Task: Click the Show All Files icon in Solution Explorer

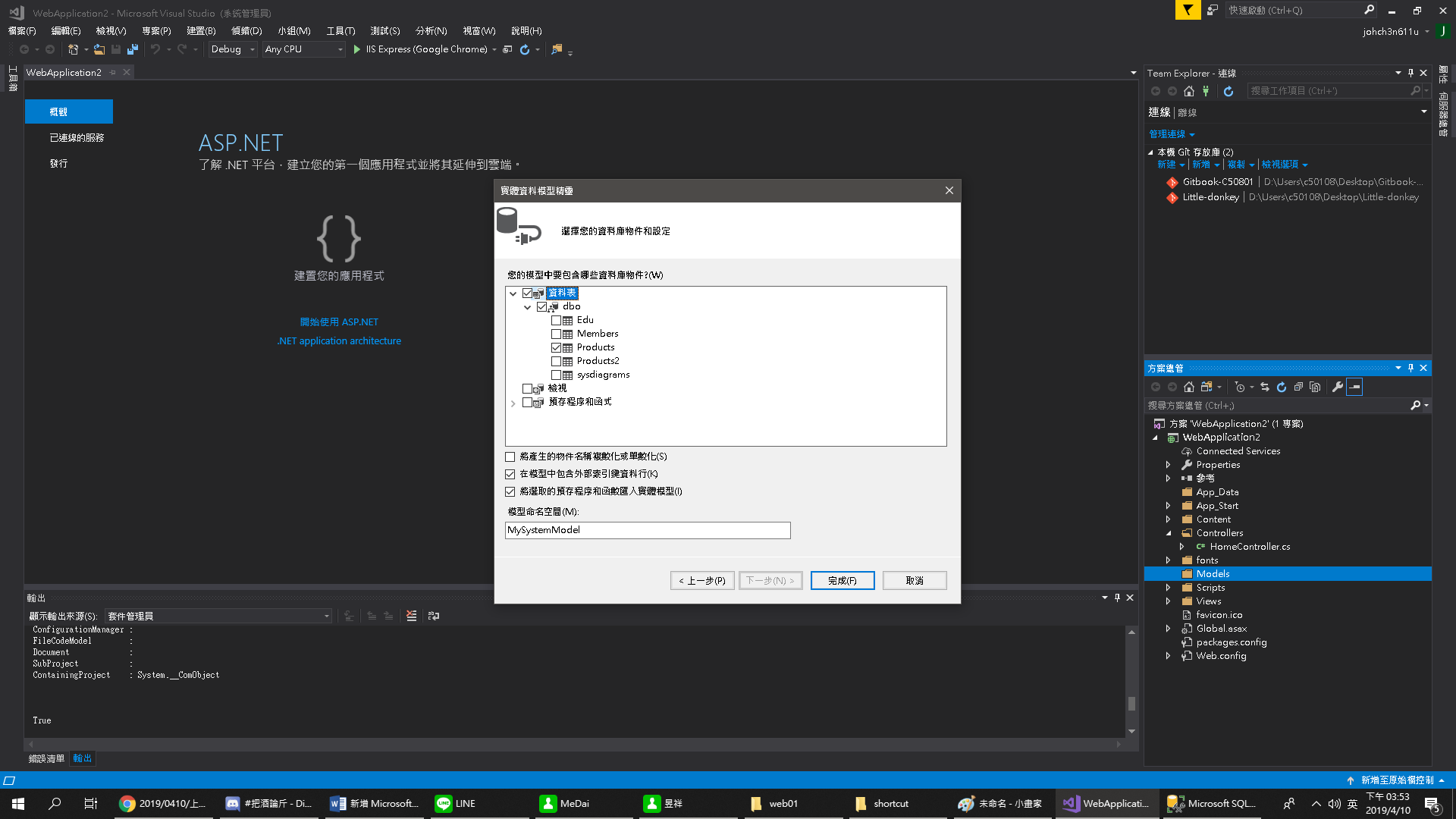Action: pos(1315,387)
